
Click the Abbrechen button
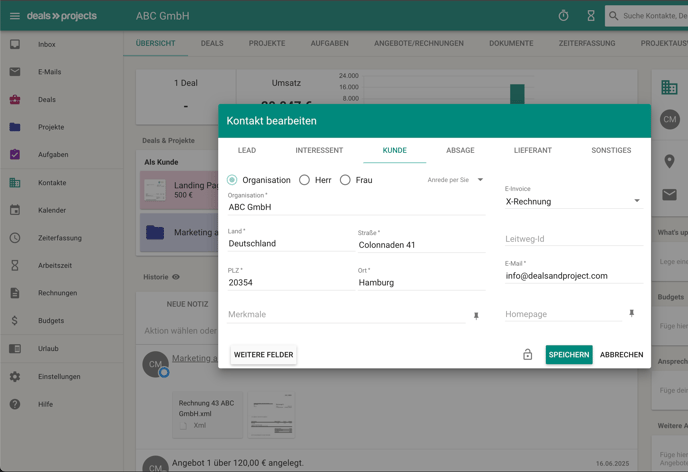pyautogui.click(x=621, y=354)
